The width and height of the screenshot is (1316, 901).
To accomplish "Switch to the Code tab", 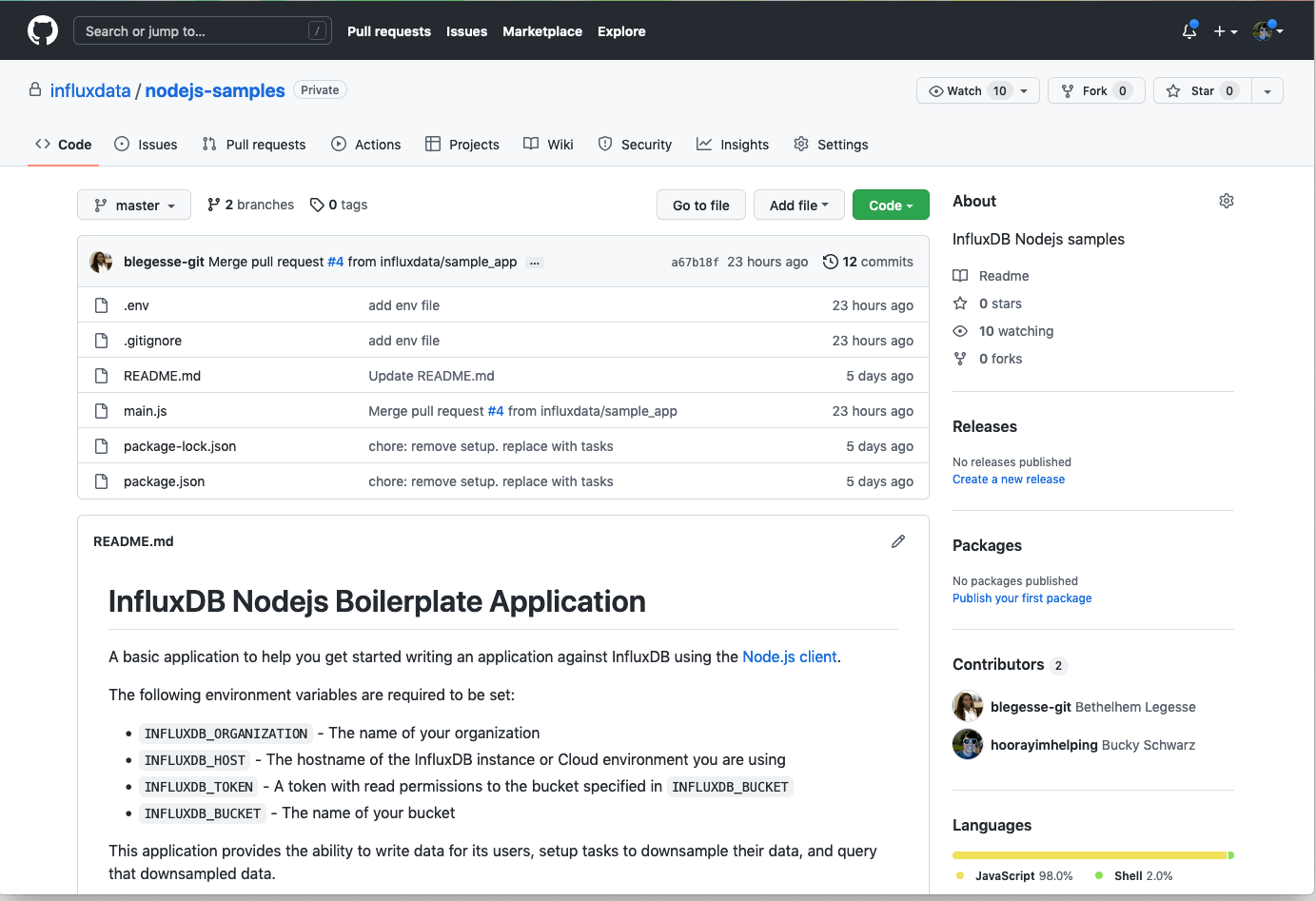I will 63,145.
